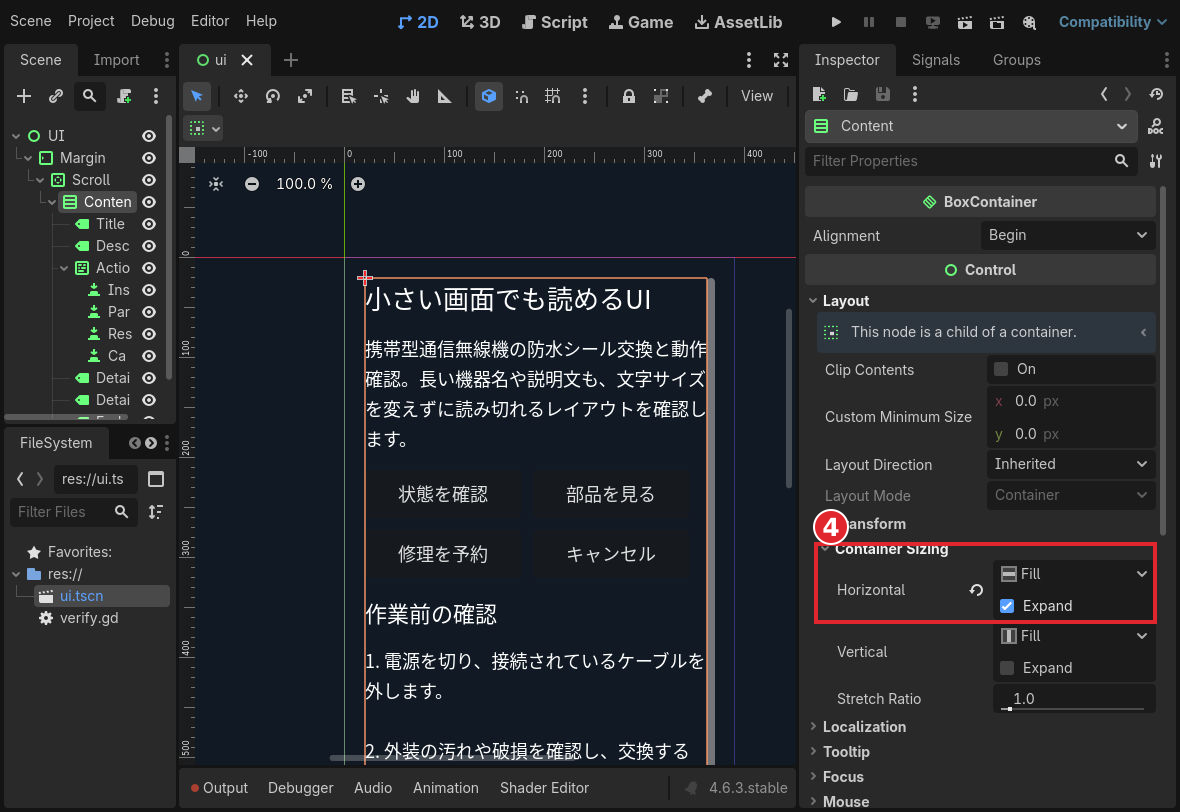The image size is (1180, 812).
Task: Toggle visibility of UI node
Action: 149,136
